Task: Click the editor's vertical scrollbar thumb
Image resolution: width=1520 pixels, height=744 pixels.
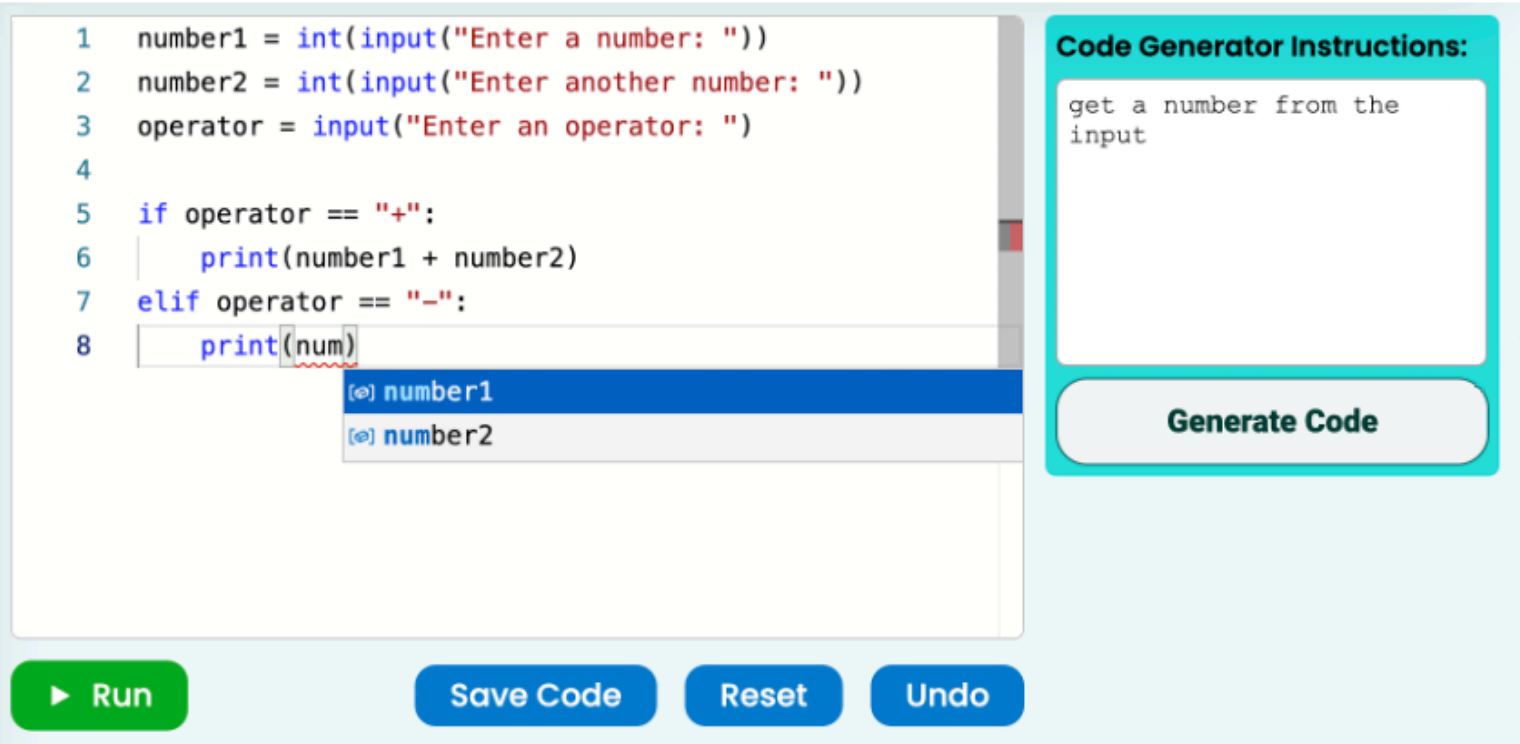Action: pyautogui.click(x=1010, y=120)
